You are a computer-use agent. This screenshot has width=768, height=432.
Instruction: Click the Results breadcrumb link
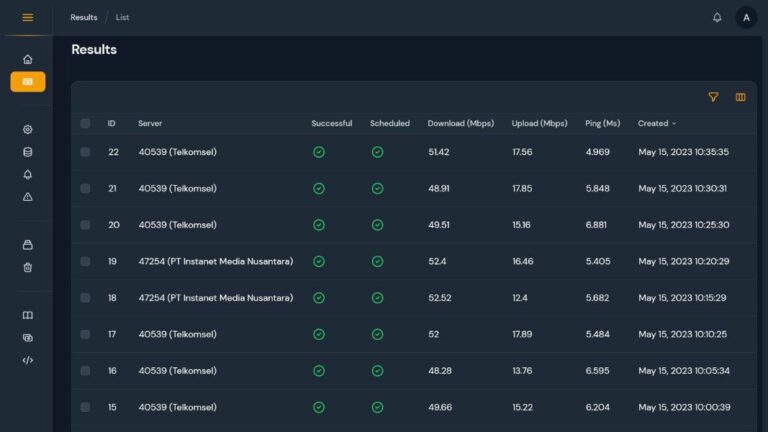point(84,17)
